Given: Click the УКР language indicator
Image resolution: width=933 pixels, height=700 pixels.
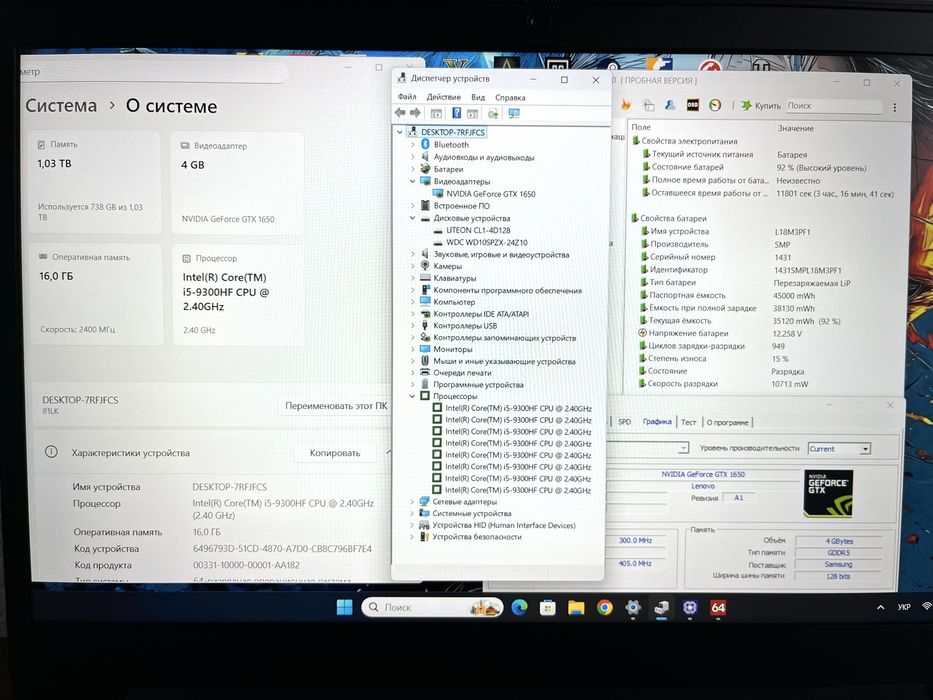Looking at the screenshot, I should click(x=904, y=607).
